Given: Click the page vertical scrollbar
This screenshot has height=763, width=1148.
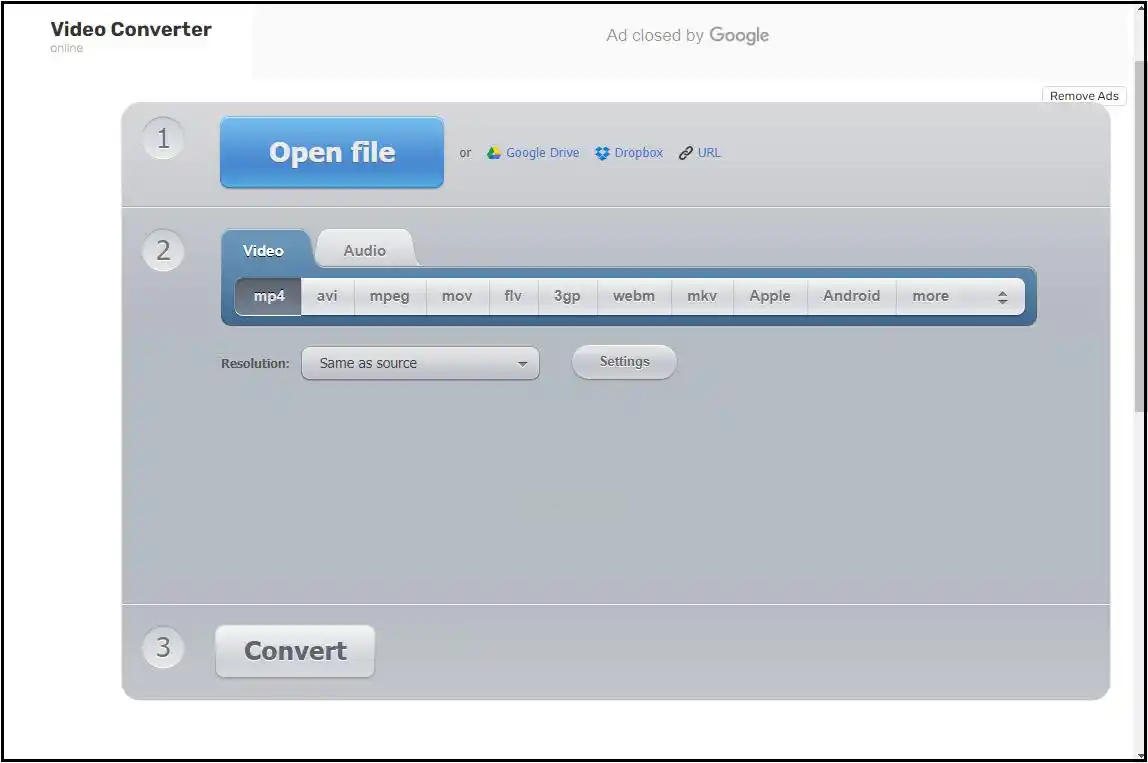Looking at the screenshot, I should pos(1140,234).
